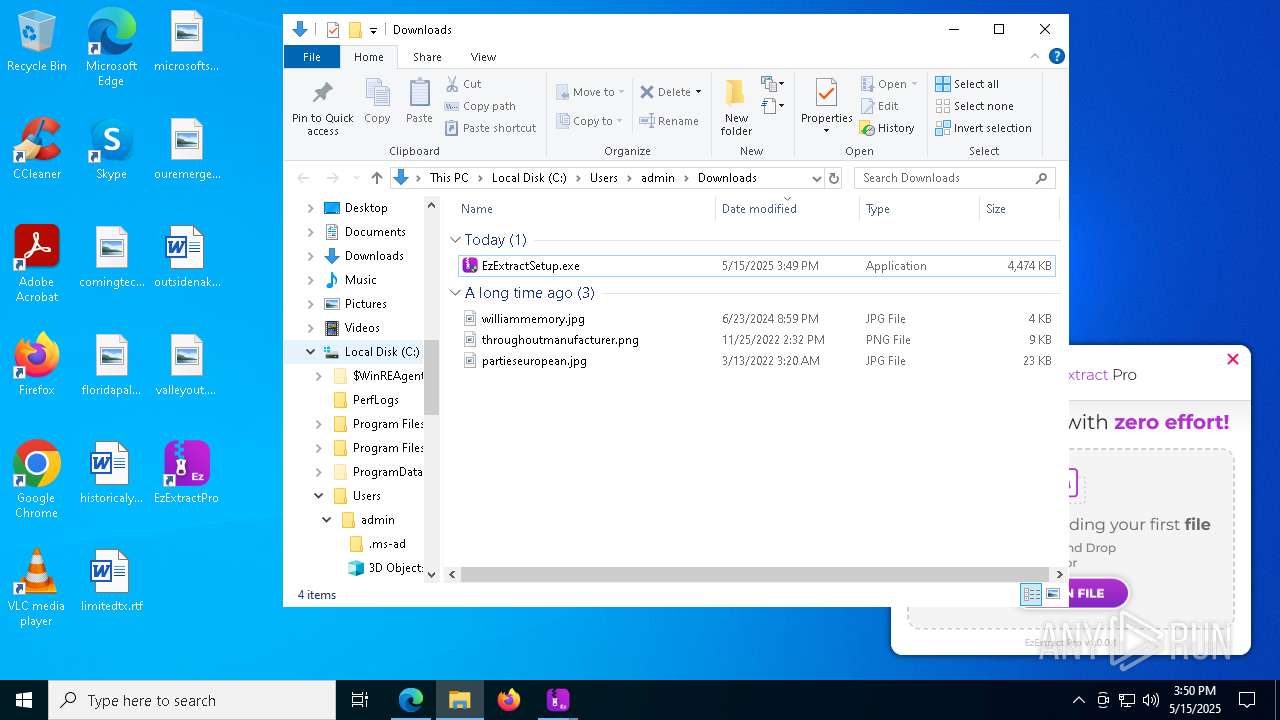Click Paste shortcut command
This screenshot has height=720, width=1280.
pos(490,128)
